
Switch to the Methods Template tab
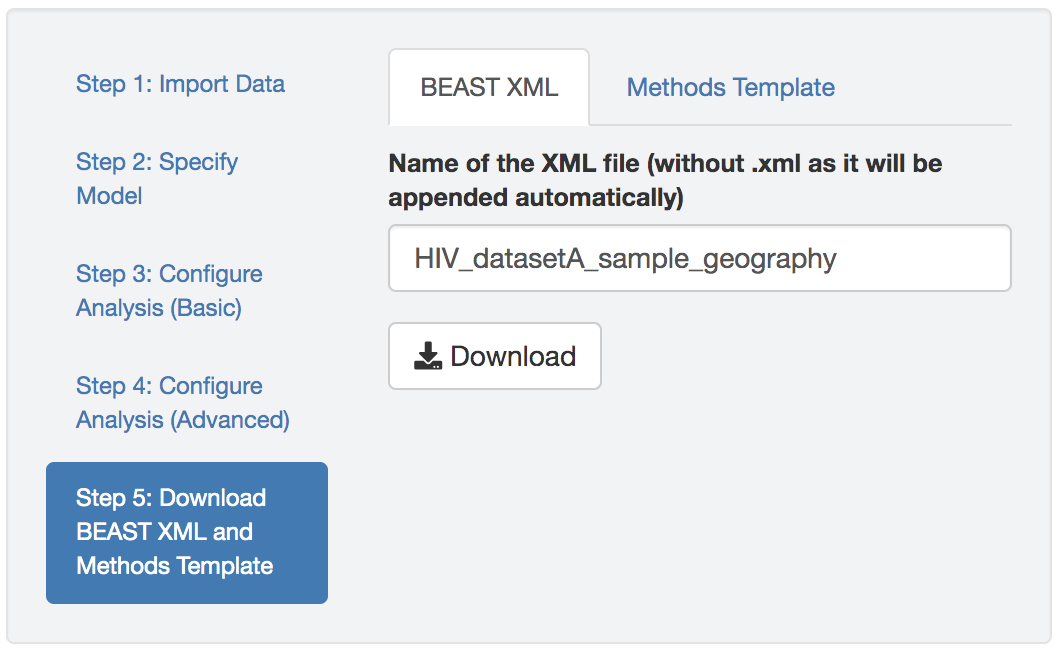pos(730,87)
